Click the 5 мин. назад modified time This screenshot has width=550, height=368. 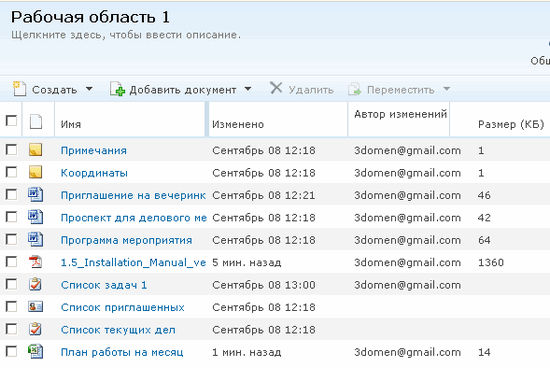click(x=247, y=262)
